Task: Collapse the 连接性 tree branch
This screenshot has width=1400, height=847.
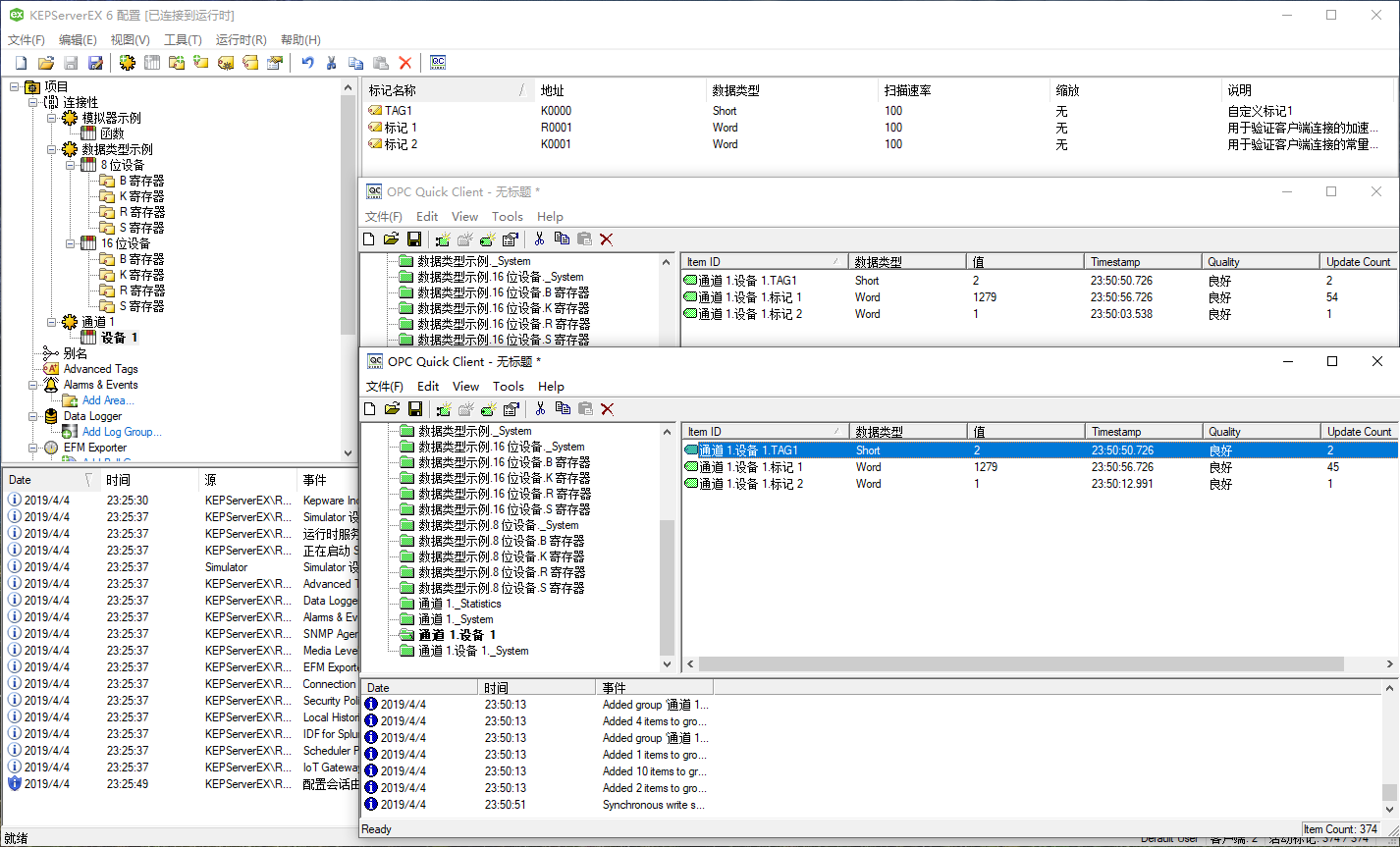Action: 33,101
